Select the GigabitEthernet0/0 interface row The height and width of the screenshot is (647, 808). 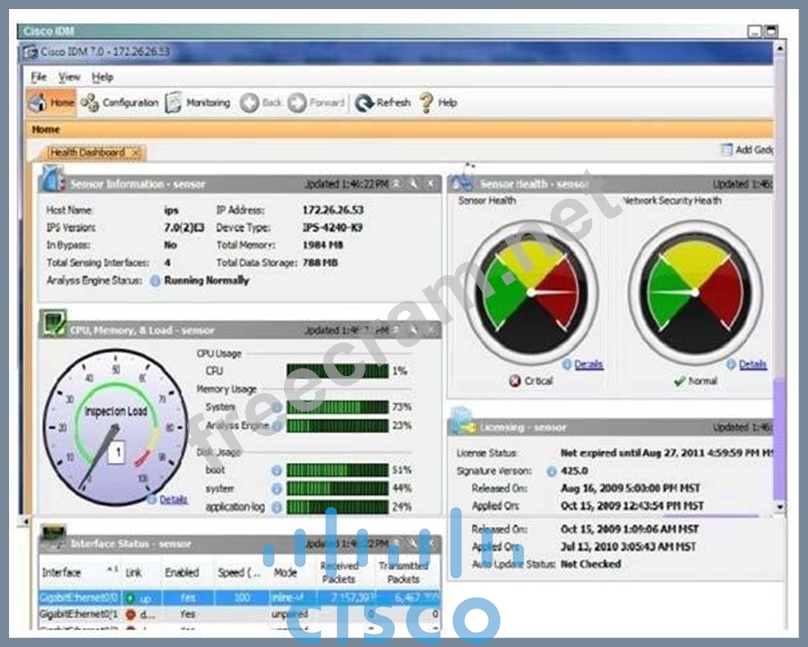(x=78, y=597)
